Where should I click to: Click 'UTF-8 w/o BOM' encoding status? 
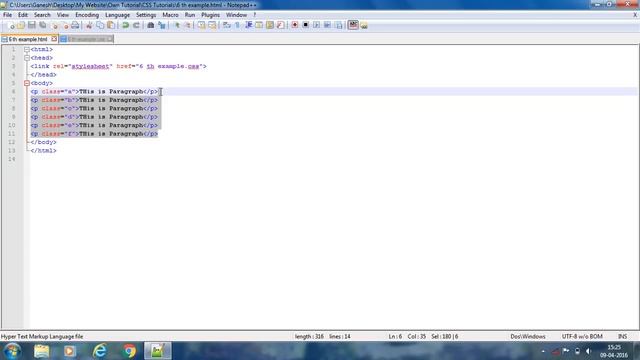582,337
